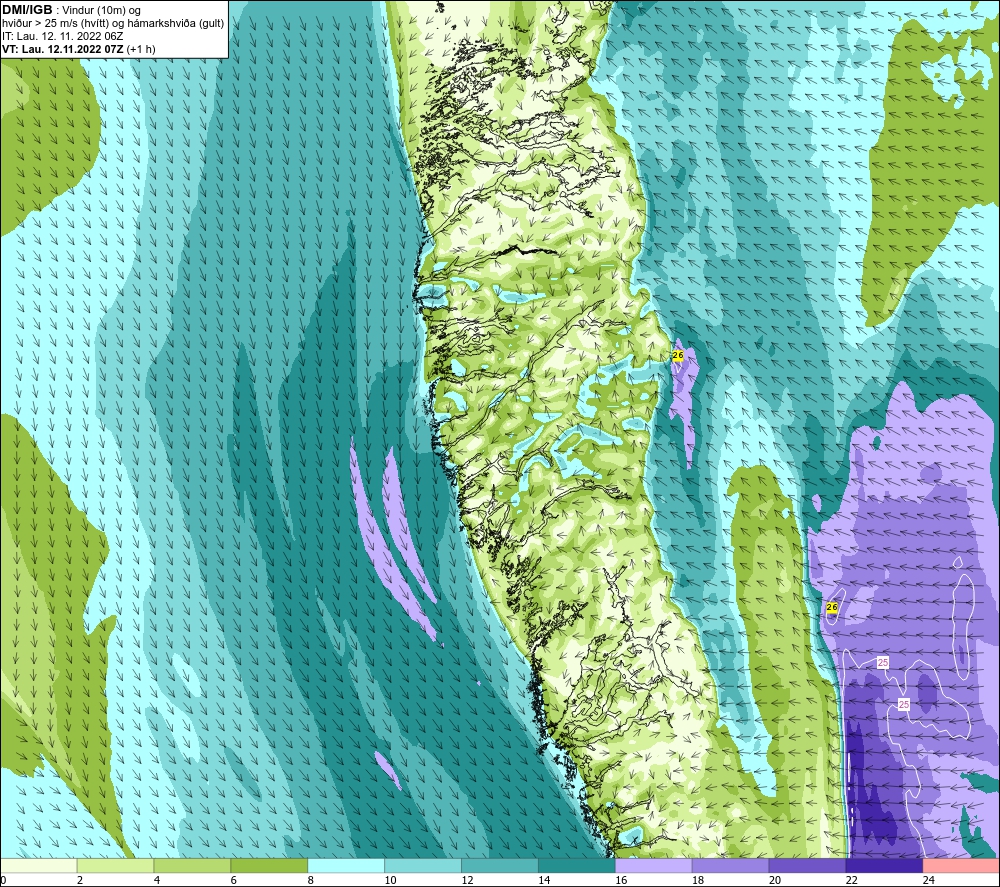Click the legend scale number 20
Screen dimensions: 1000x887
point(775,880)
